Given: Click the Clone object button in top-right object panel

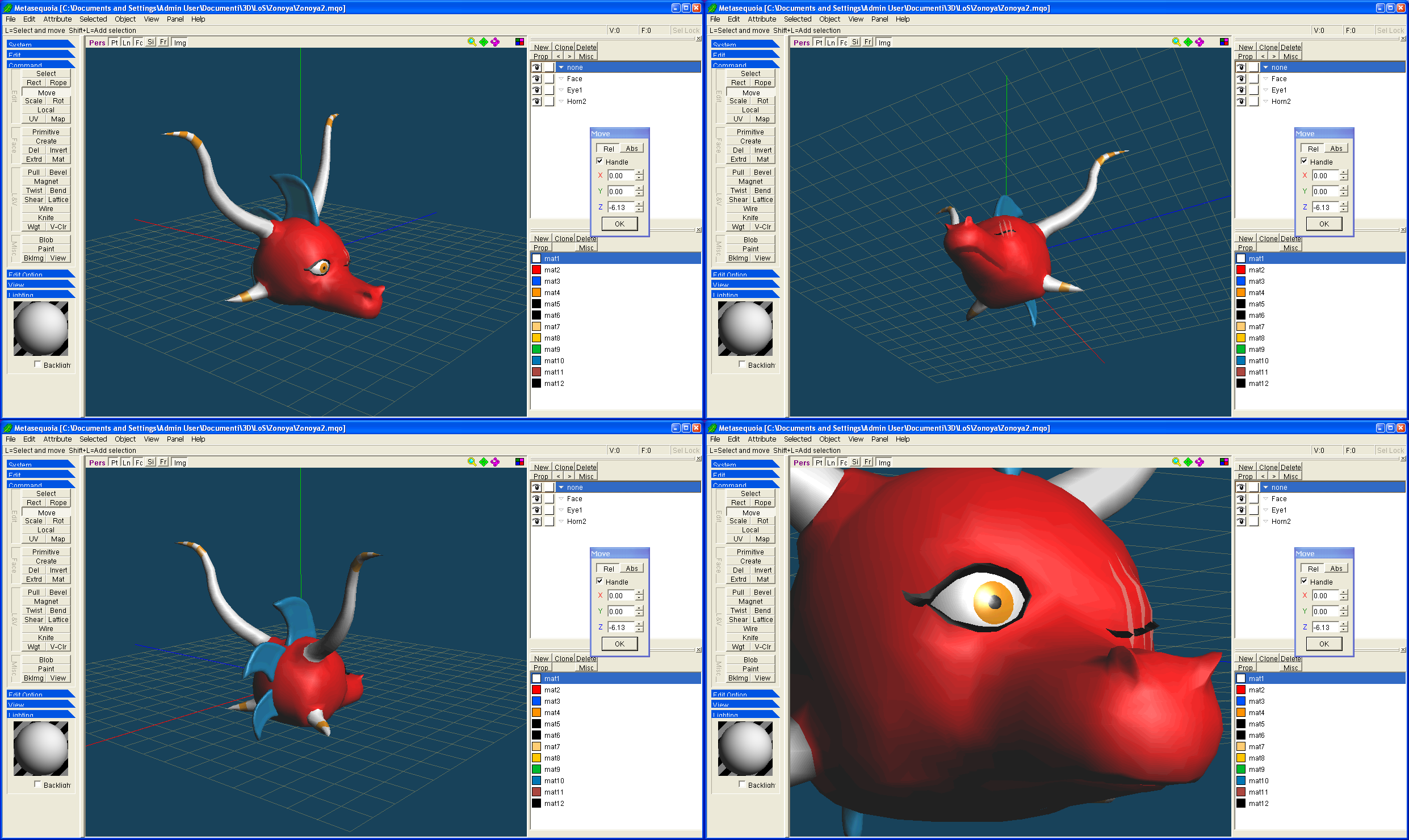Looking at the screenshot, I should 1268,48.
